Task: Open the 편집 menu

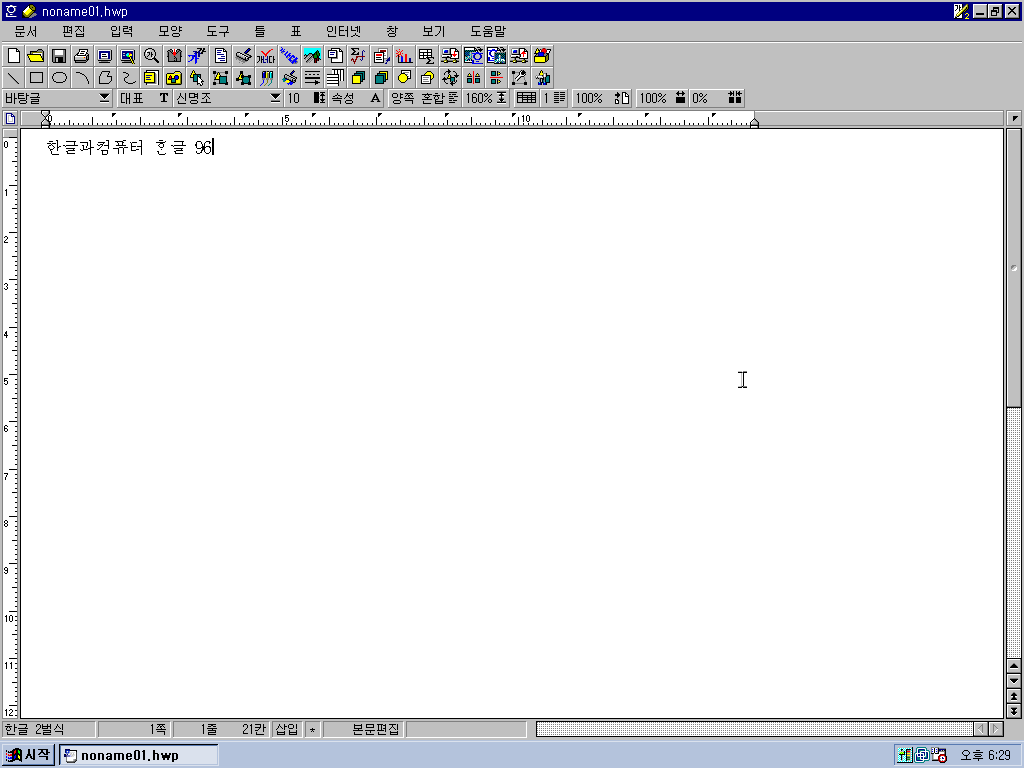Action: [x=74, y=31]
